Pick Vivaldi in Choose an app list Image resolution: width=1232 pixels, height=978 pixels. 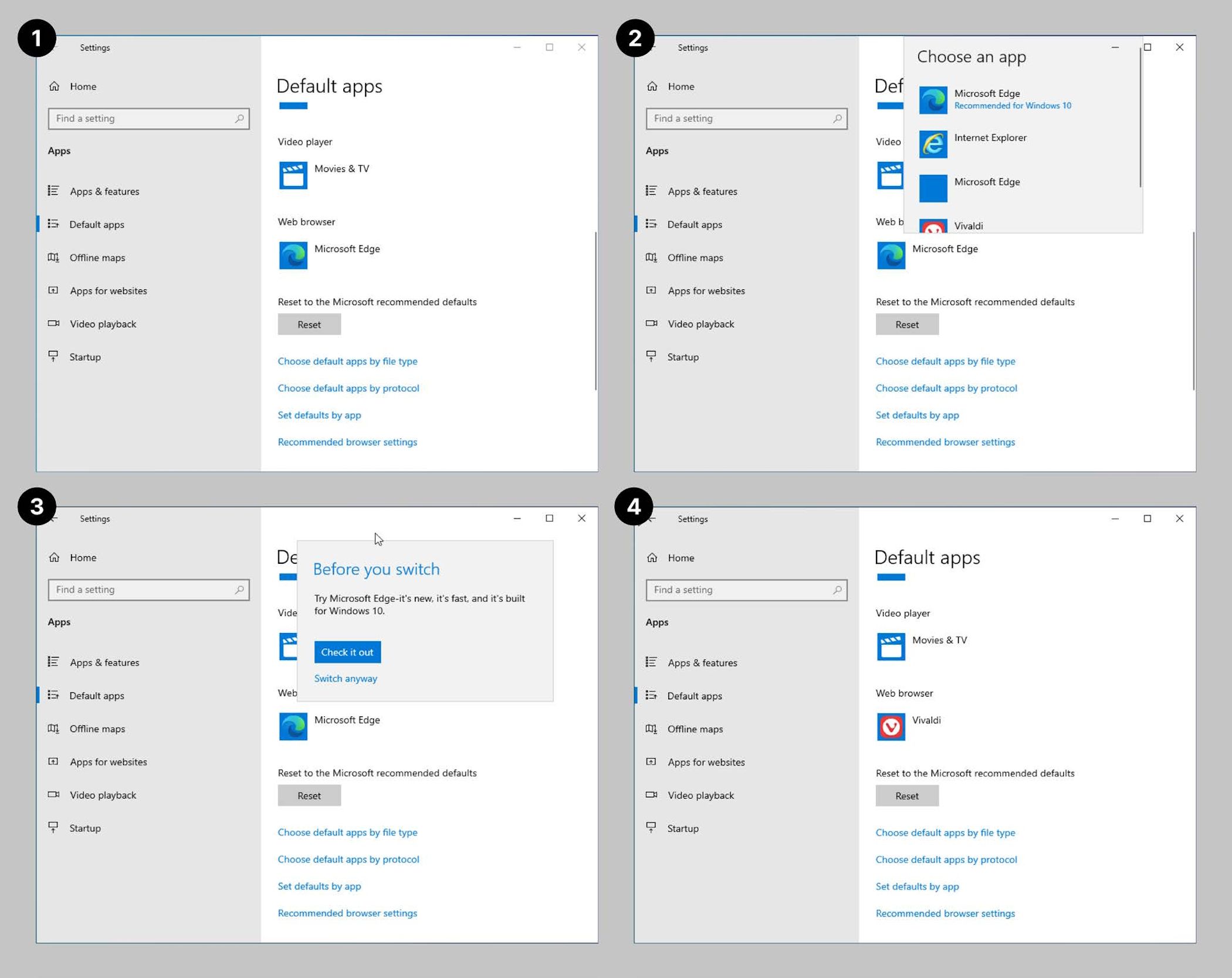point(1022,226)
